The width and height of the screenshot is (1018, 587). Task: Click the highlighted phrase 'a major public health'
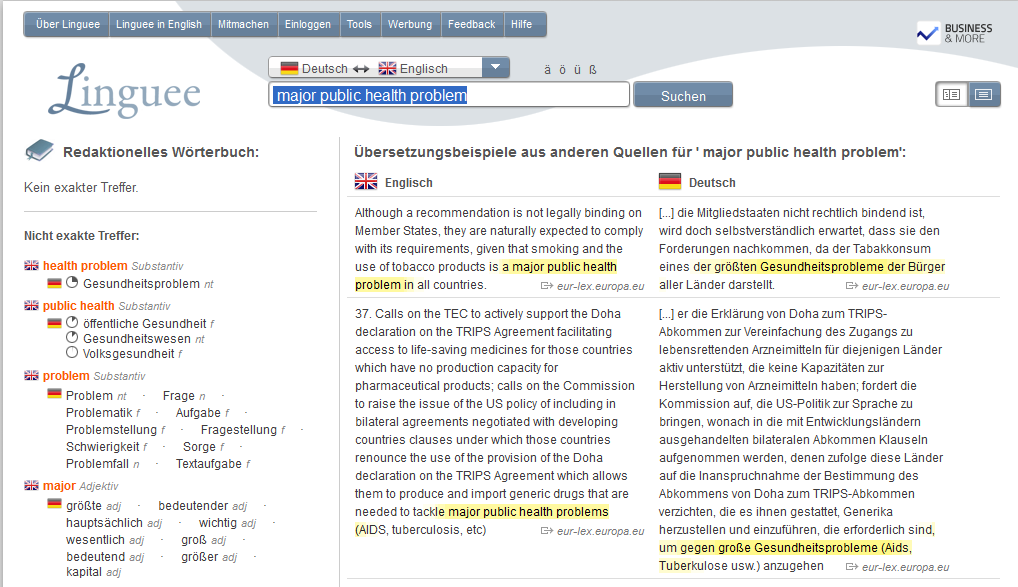[x=559, y=266]
